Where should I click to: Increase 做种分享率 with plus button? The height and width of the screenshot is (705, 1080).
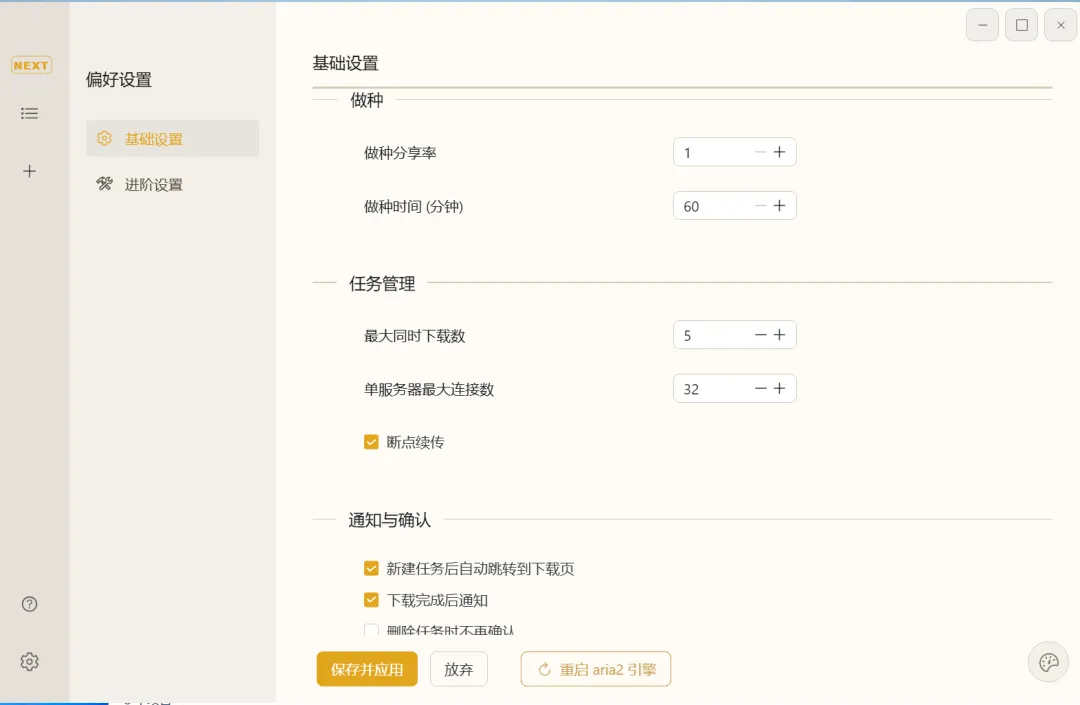click(780, 152)
